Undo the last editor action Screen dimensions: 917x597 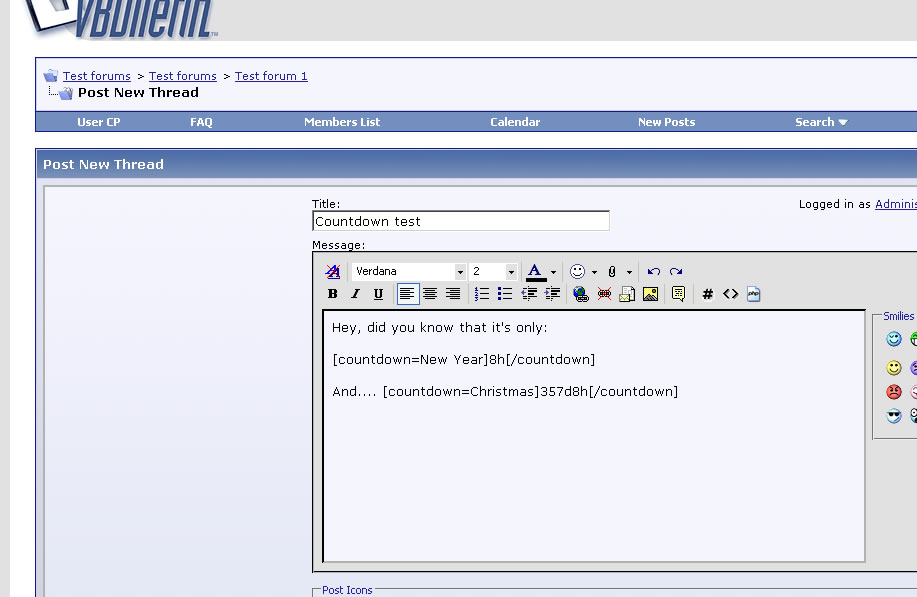tap(653, 272)
